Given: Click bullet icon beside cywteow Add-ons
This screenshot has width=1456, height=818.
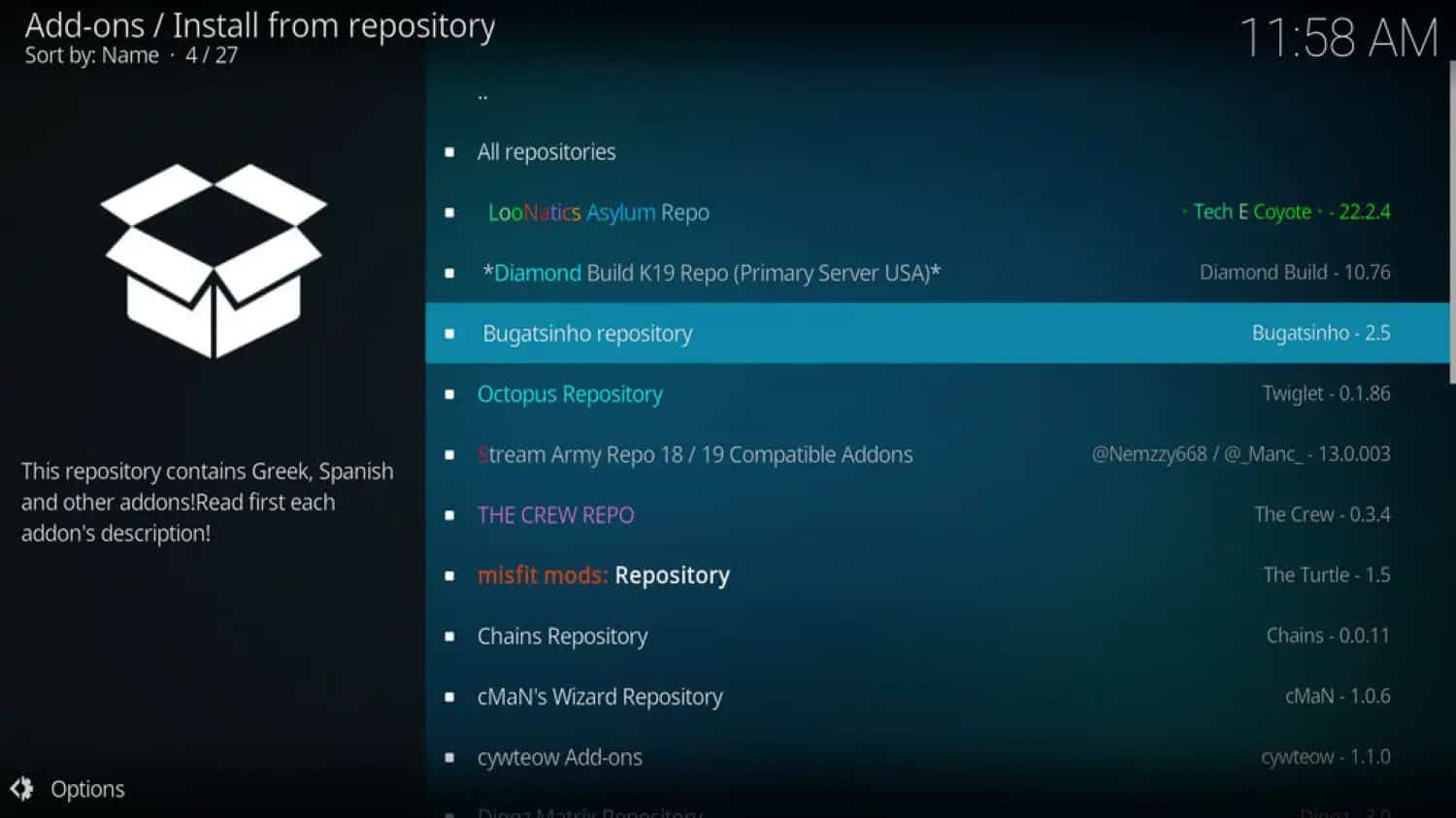Looking at the screenshot, I should tap(449, 758).
